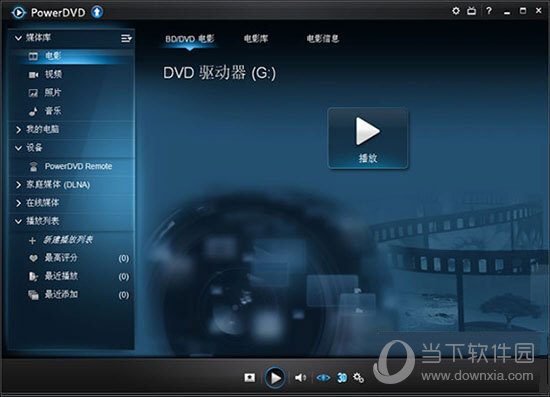550x397 pixels.
Task: Expand 家庭媒体 (DLNA) section
Action: [18, 185]
